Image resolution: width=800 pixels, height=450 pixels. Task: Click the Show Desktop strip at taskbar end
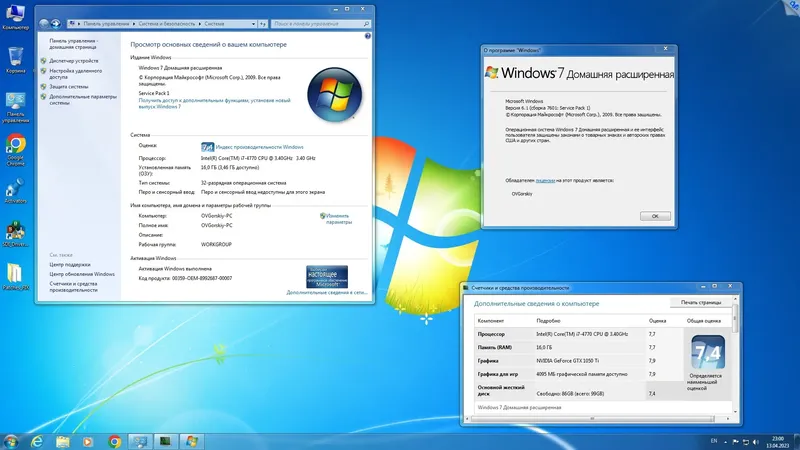pyautogui.click(x=796, y=441)
